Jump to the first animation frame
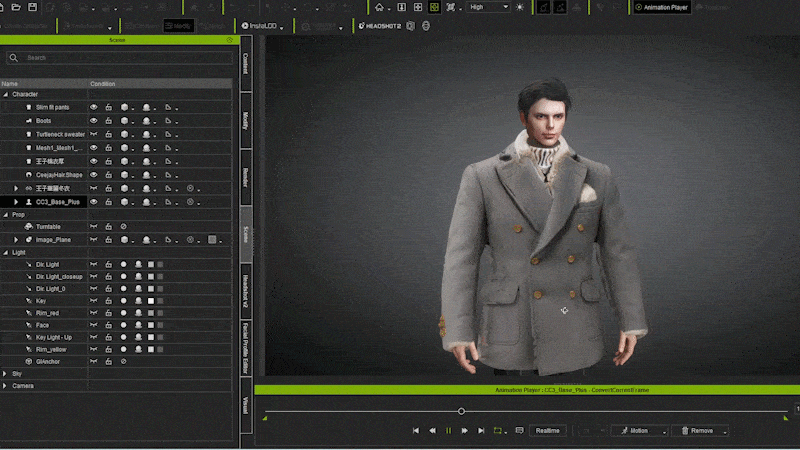This screenshot has height=450, width=800. pyautogui.click(x=416, y=430)
